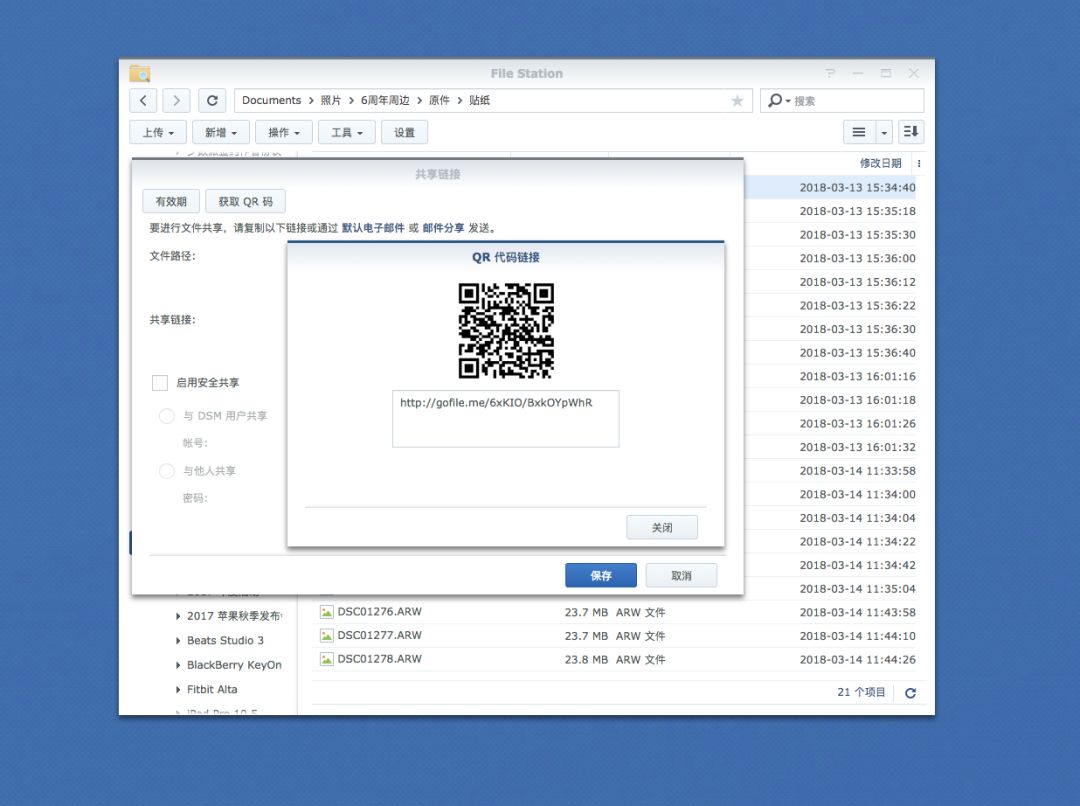The width and height of the screenshot is (1080, 806).
Task: Refresh the item count in the status bar
Action: tap(911, 693)
